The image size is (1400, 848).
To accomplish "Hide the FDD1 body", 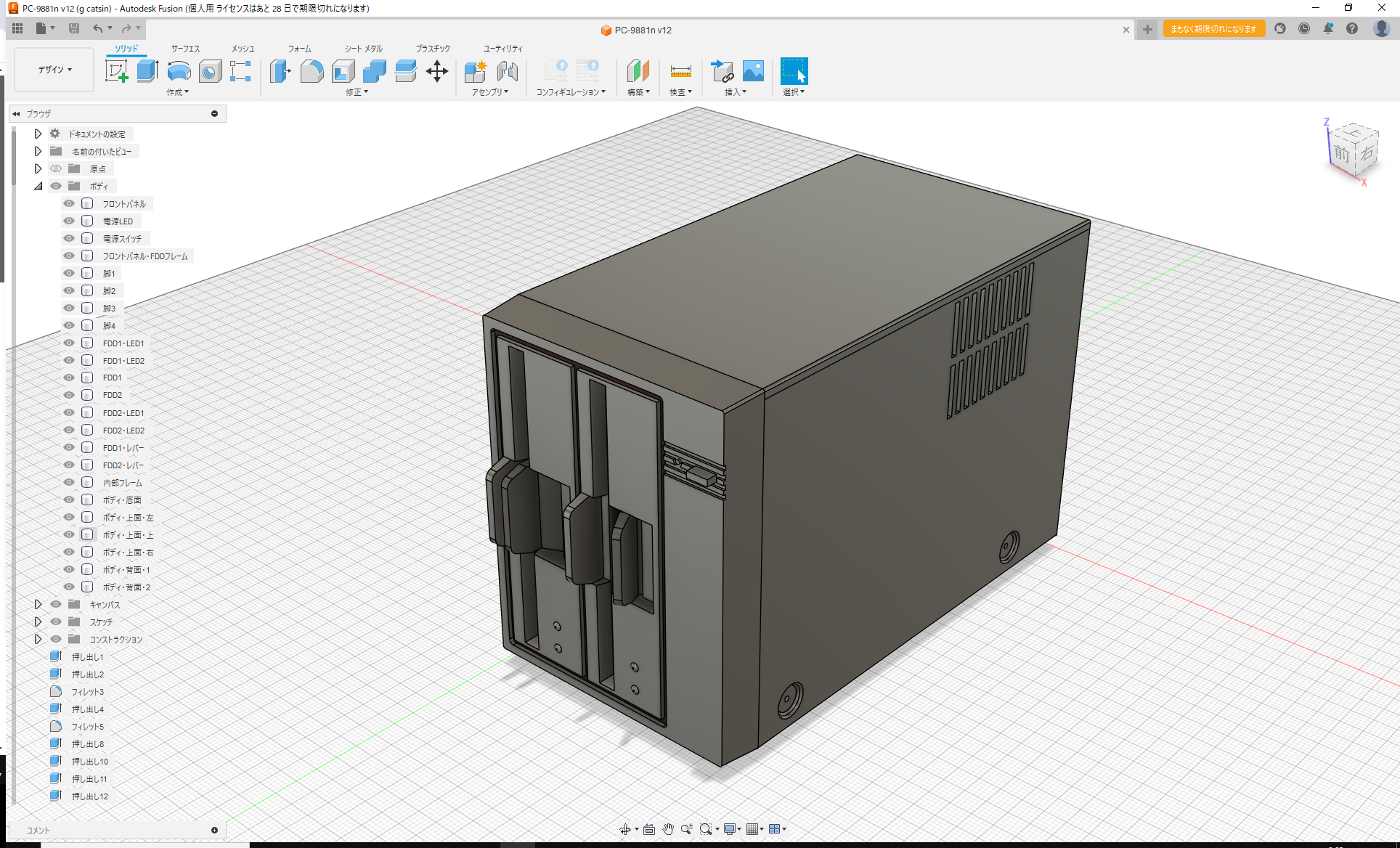I will 68,378.
